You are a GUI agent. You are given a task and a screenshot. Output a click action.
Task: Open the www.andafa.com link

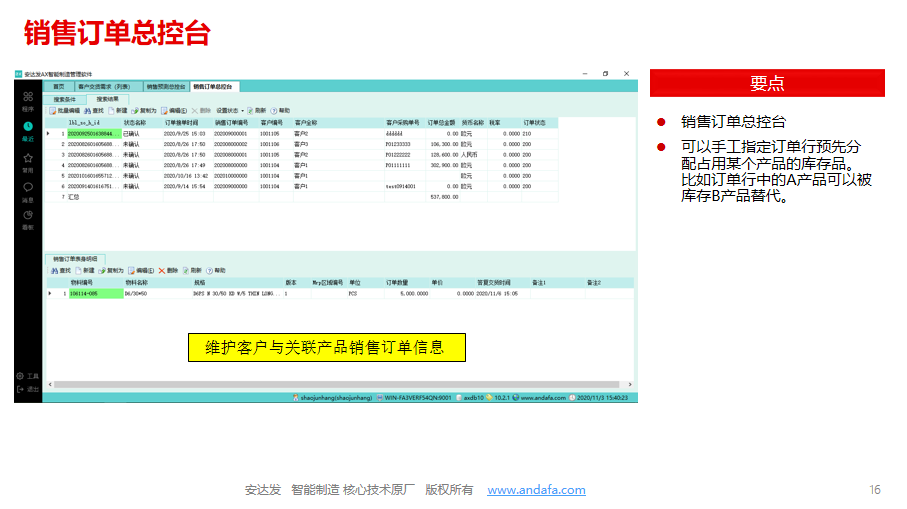click(x=536, y=490)
